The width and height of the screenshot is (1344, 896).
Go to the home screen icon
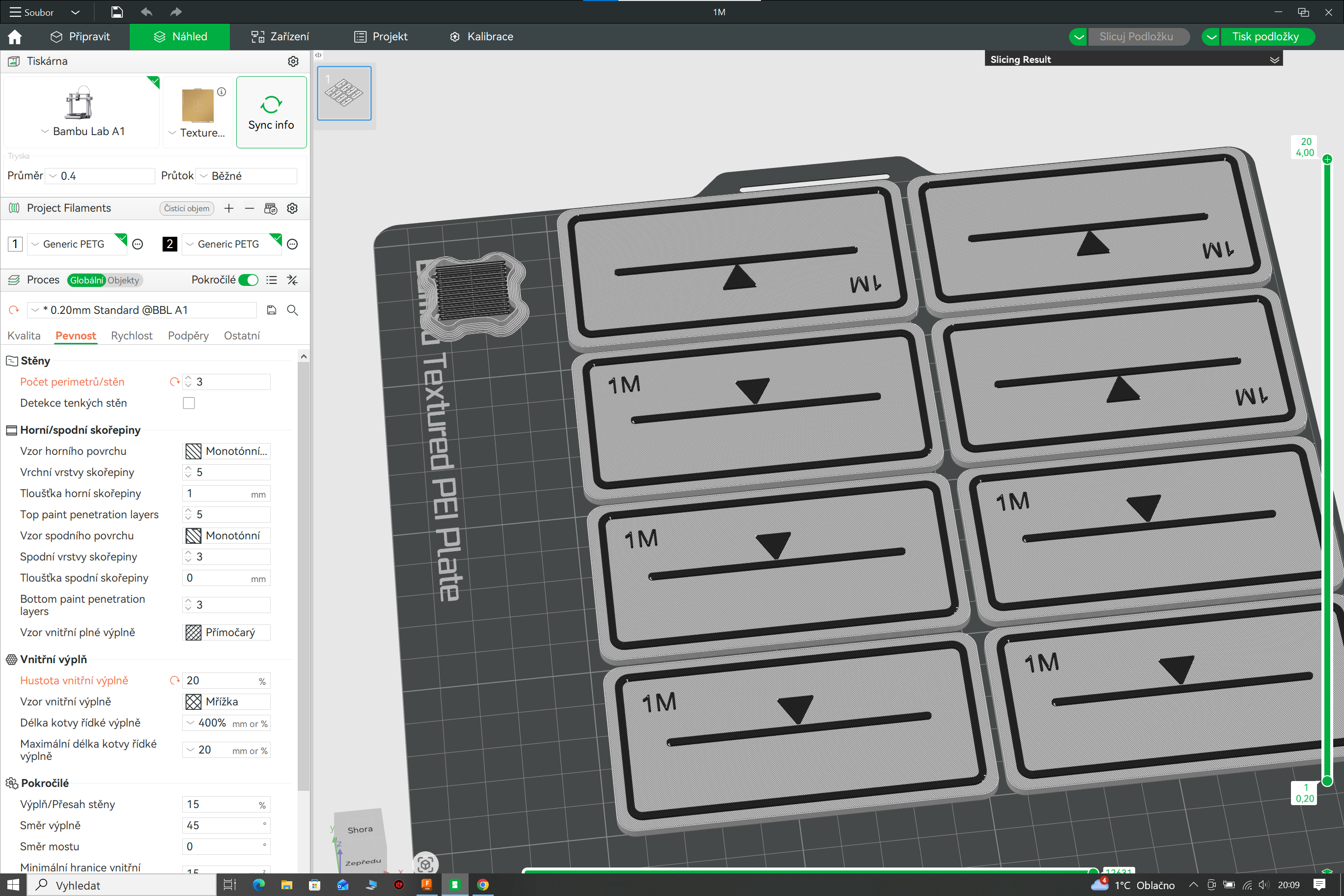click(x=15, y=36)
